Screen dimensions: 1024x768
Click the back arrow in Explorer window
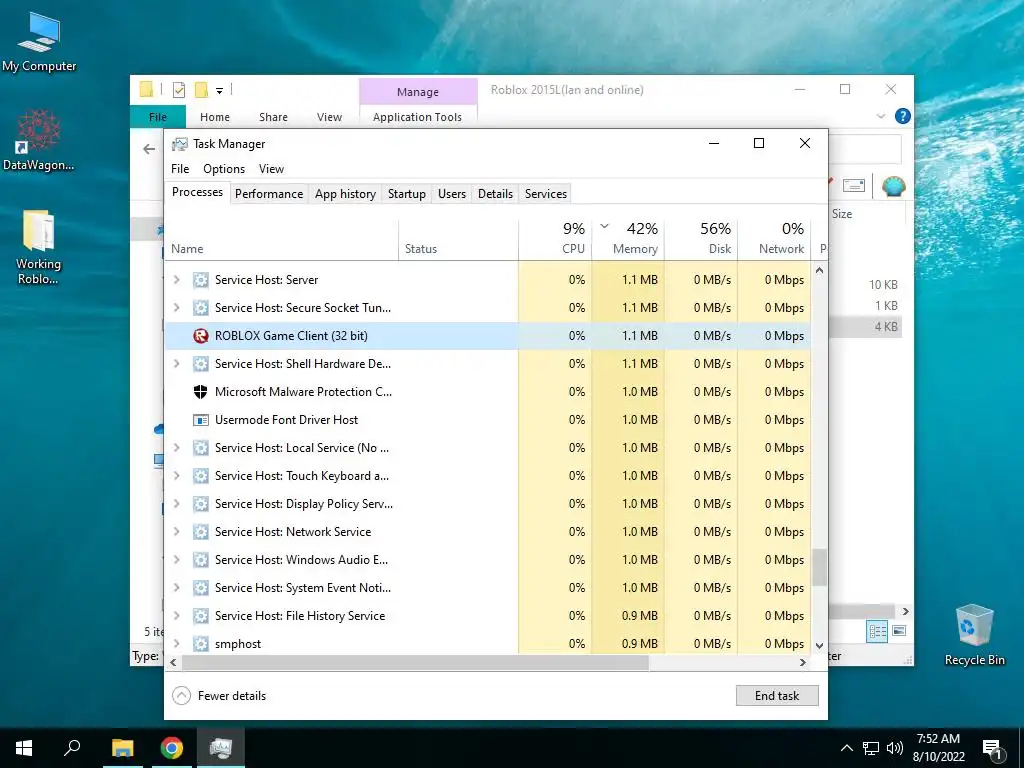149,149
